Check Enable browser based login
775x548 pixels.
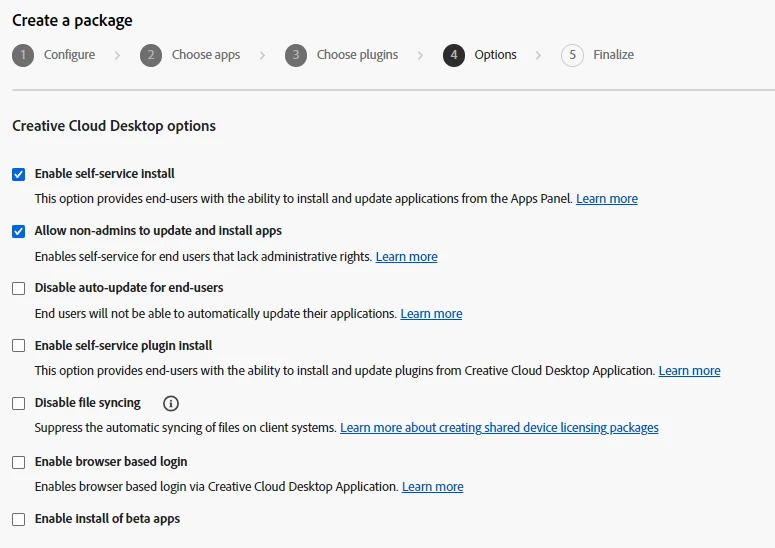[x=19, y=462]
